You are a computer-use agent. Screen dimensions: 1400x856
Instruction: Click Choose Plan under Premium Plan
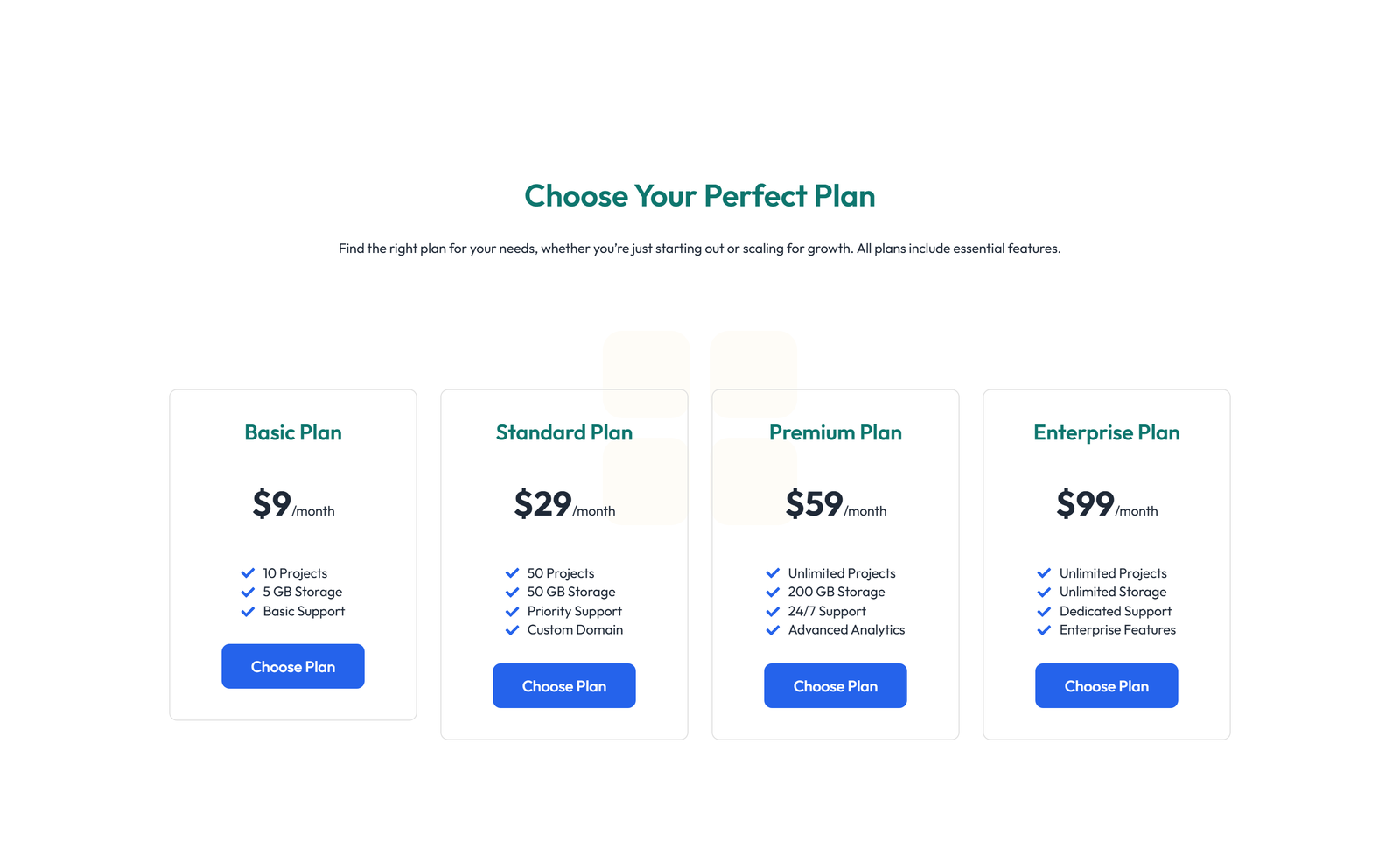click(x=835, y=685)
